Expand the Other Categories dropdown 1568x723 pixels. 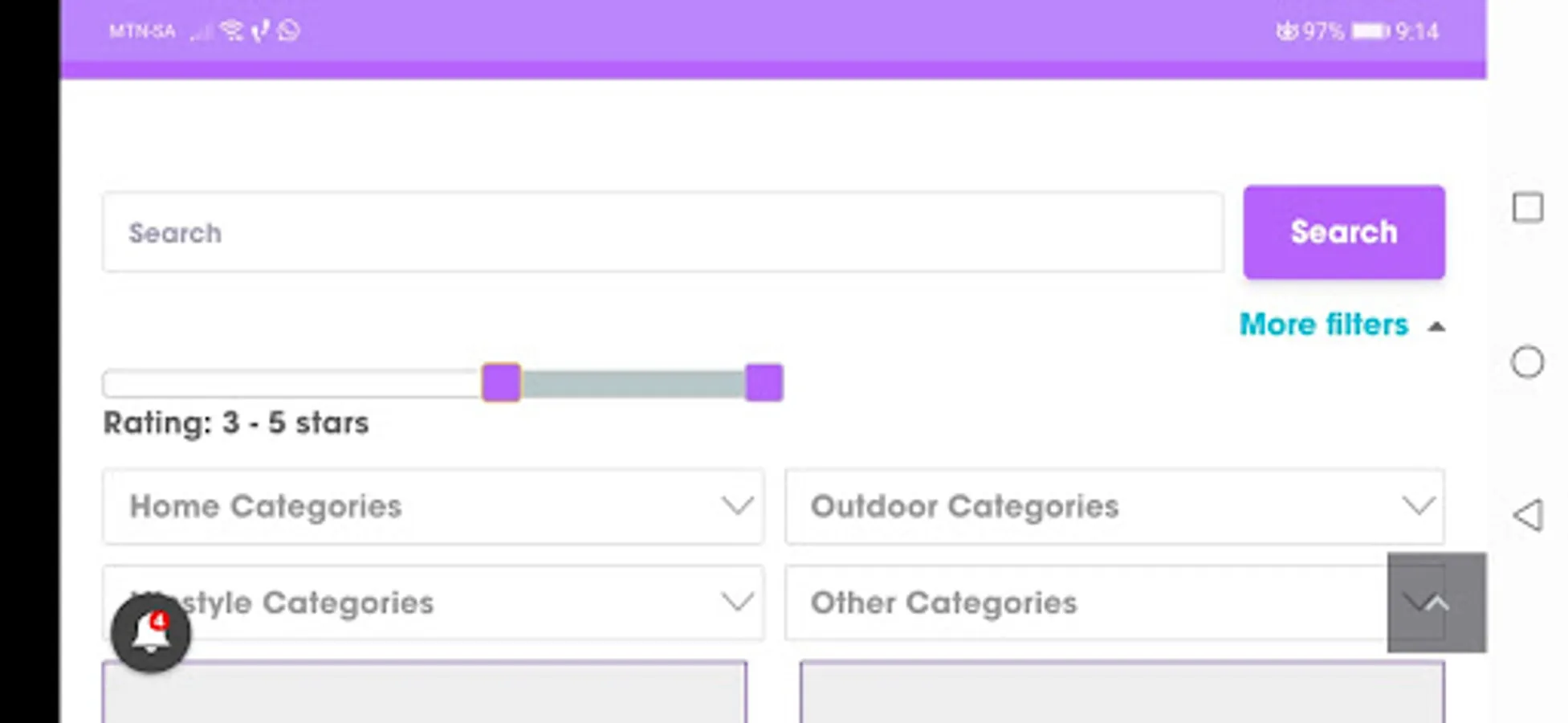pyautogui.click(x=1084, y=602)
